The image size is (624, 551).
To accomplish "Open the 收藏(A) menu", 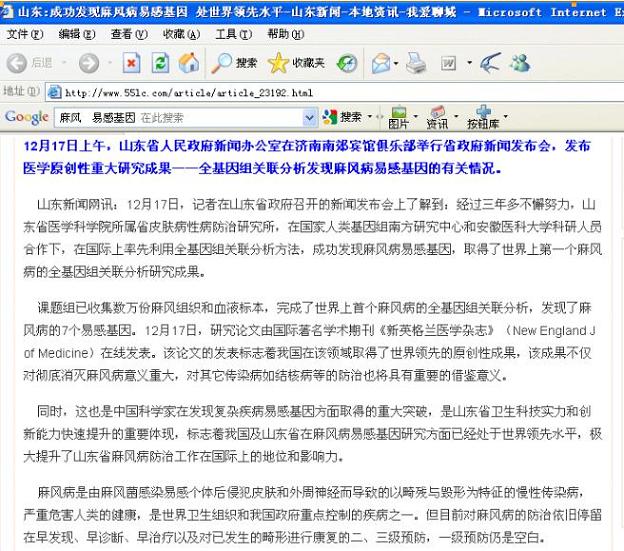I will point(181,35).
